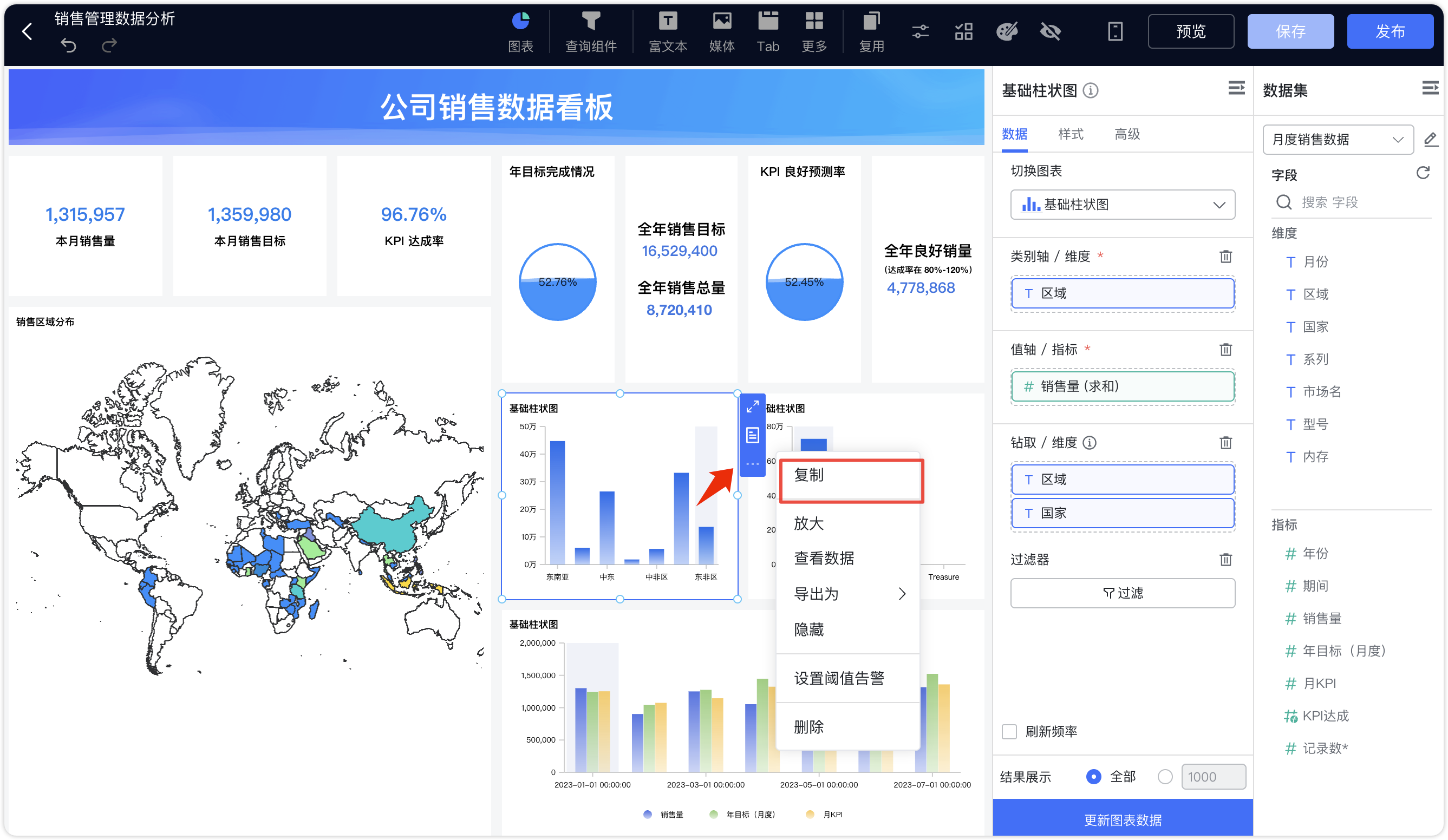Delete 值轴 / 指标 fields
This screenshot has width=1448, height=840.
1225,350
